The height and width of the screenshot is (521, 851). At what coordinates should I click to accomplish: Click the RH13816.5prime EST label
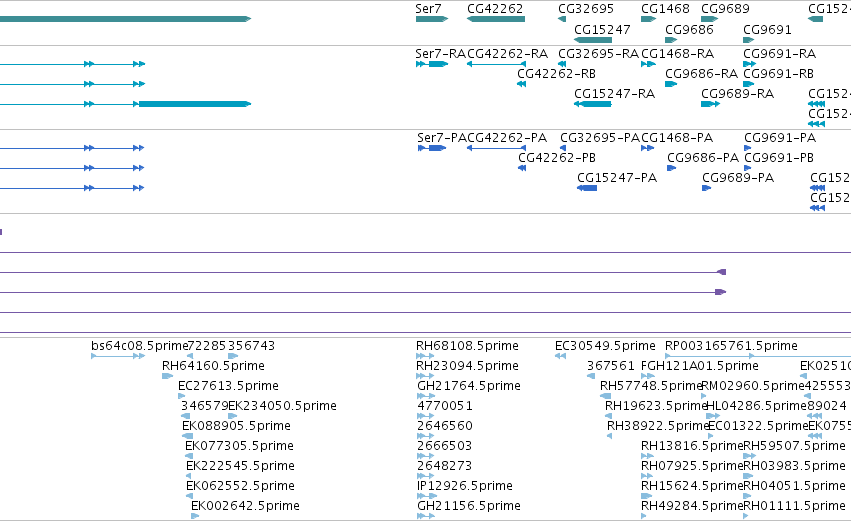click(x=692, y=446)
